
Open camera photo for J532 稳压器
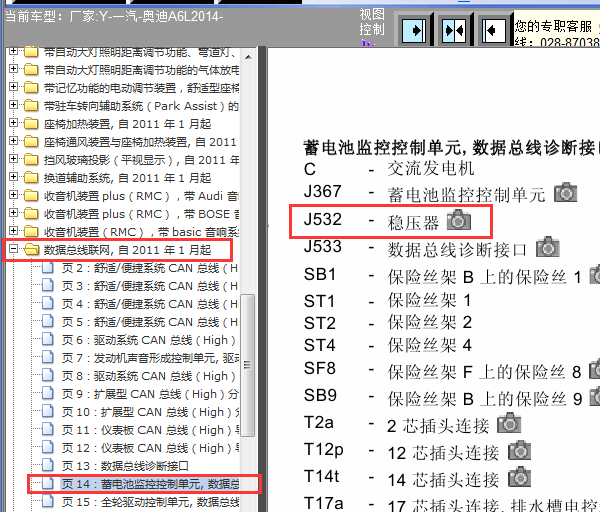[459, 220]
